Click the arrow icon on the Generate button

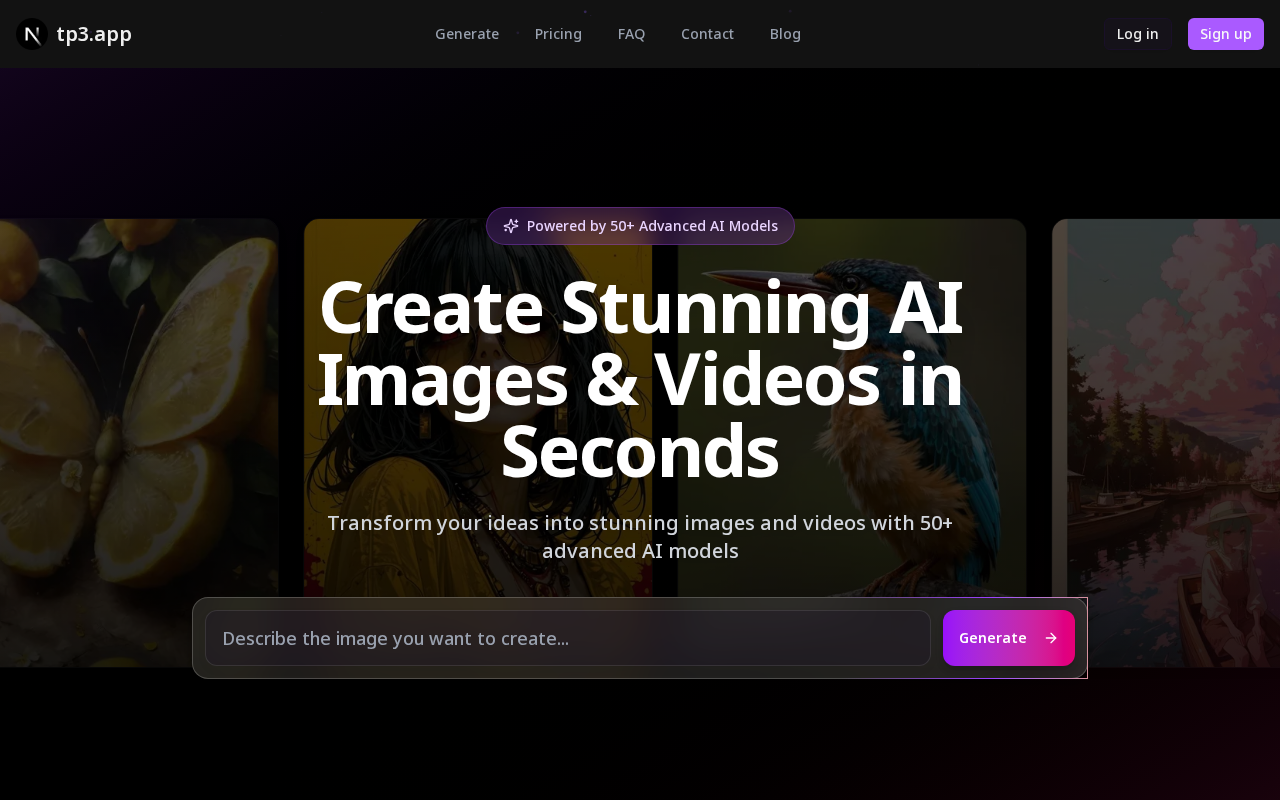1051,638
